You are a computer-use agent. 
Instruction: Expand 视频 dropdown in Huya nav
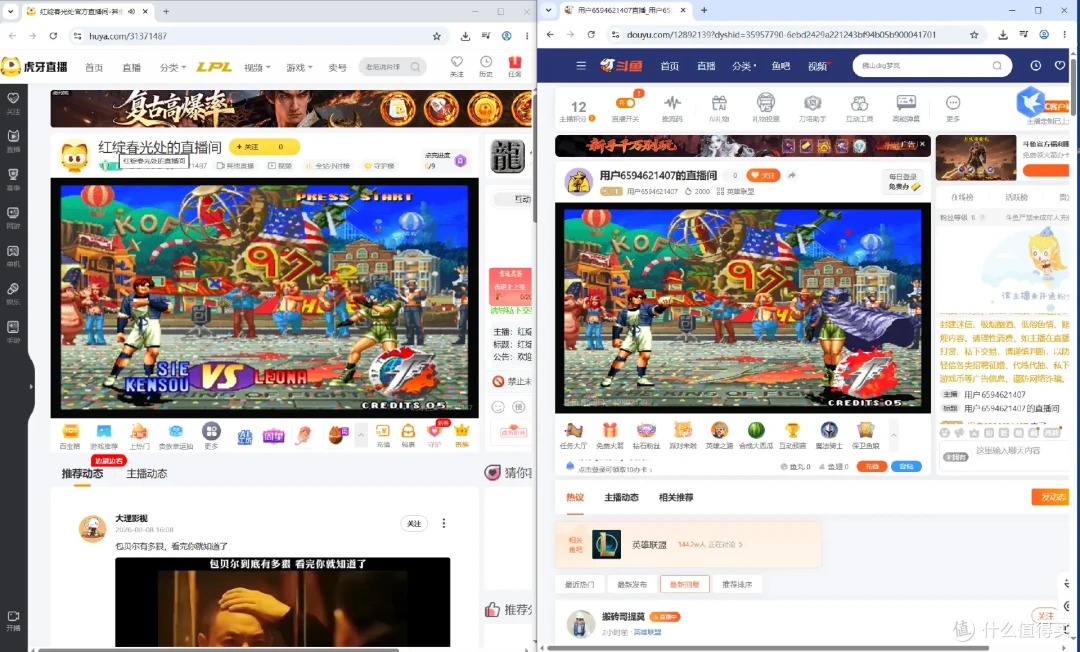pyautogui.click(x=257, y=67)
